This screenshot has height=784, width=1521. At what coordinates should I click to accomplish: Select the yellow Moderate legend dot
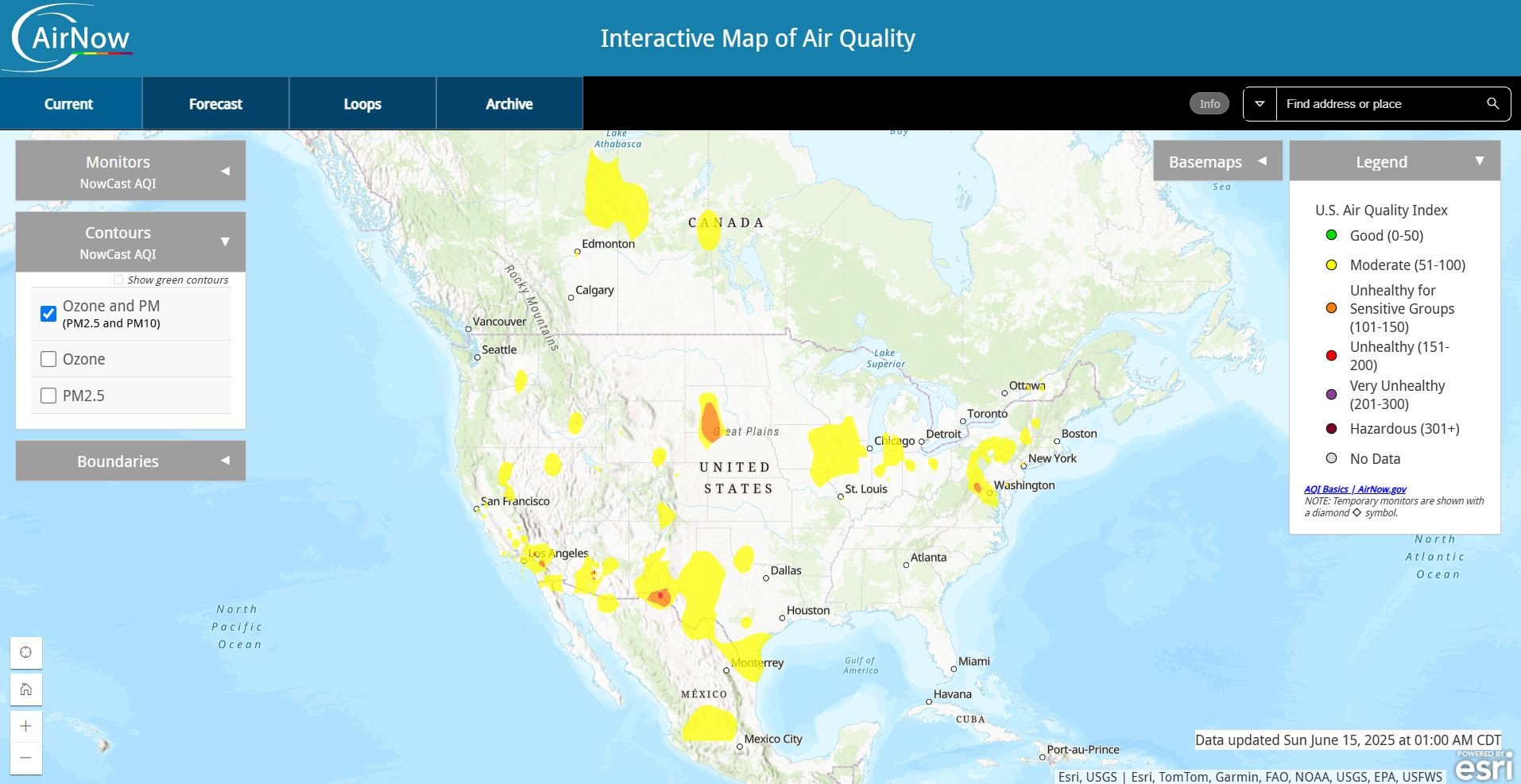(1331, 265)
